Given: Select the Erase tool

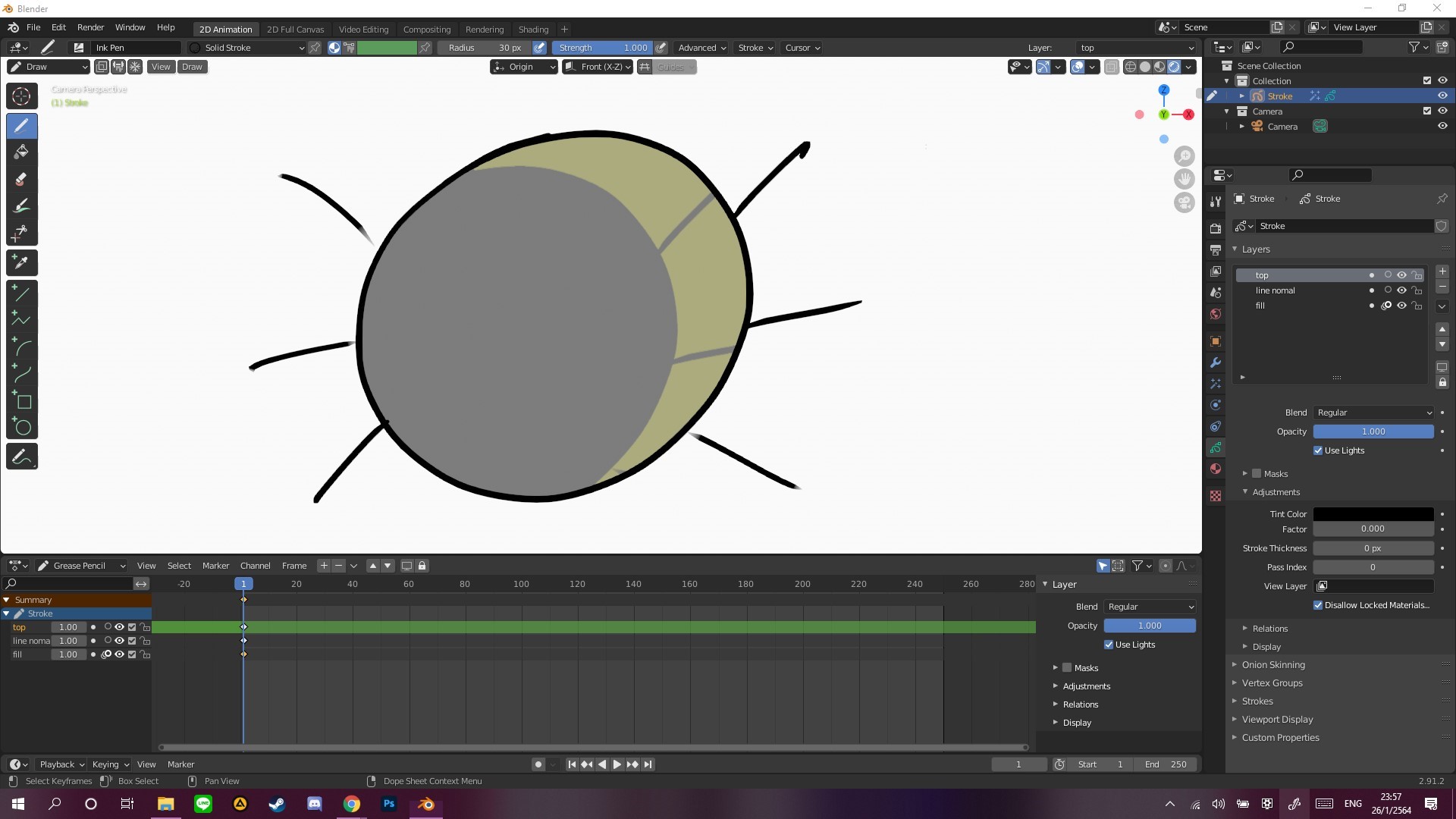Looking at the screenshot, I should tap(22, 180).
